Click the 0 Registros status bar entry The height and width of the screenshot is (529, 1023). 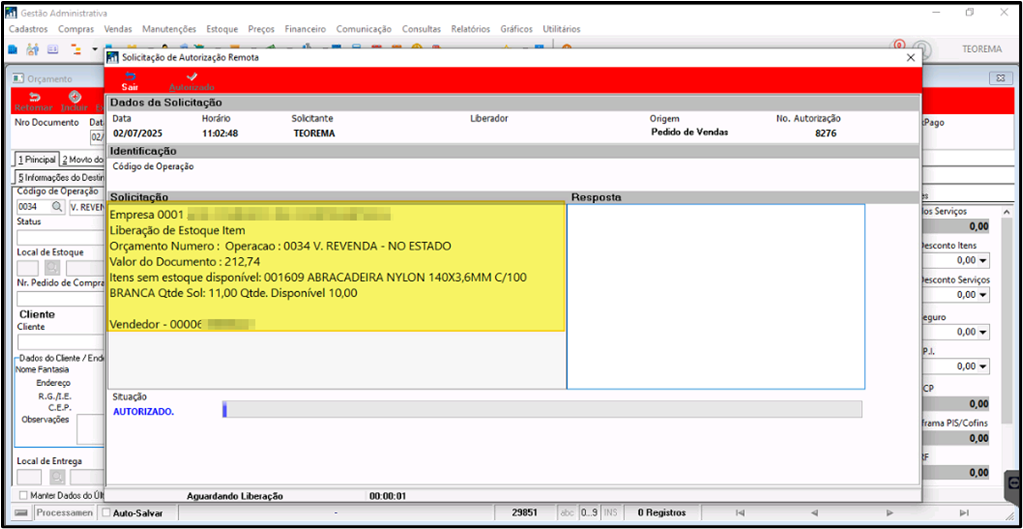click(661, 513)
